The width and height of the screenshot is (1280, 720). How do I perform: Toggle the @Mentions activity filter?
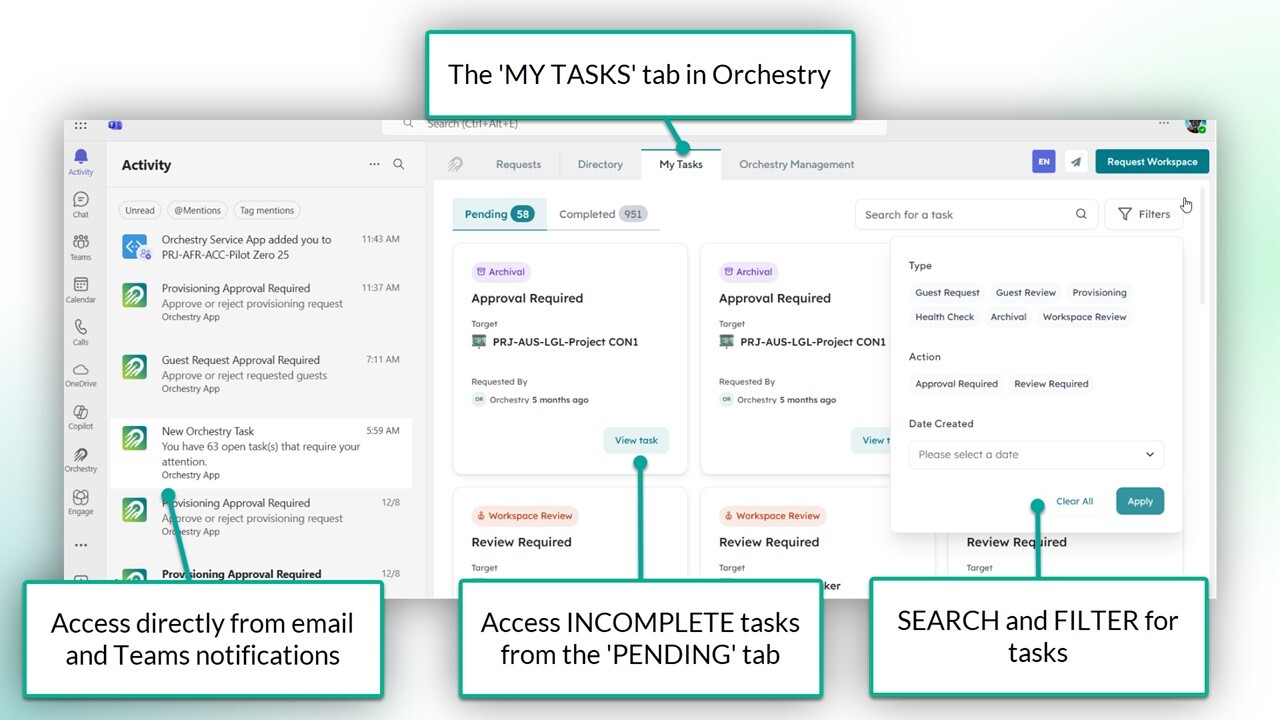coord(197,210)
